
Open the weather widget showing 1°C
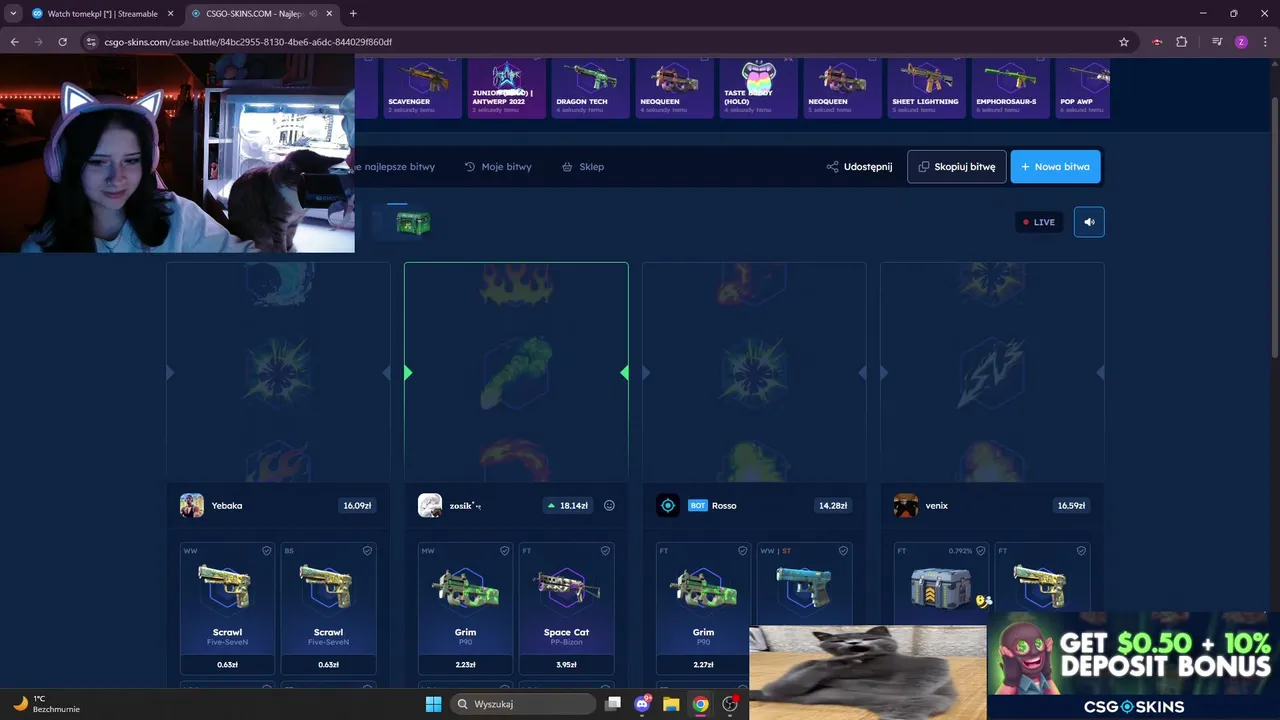tap(47, 704)
